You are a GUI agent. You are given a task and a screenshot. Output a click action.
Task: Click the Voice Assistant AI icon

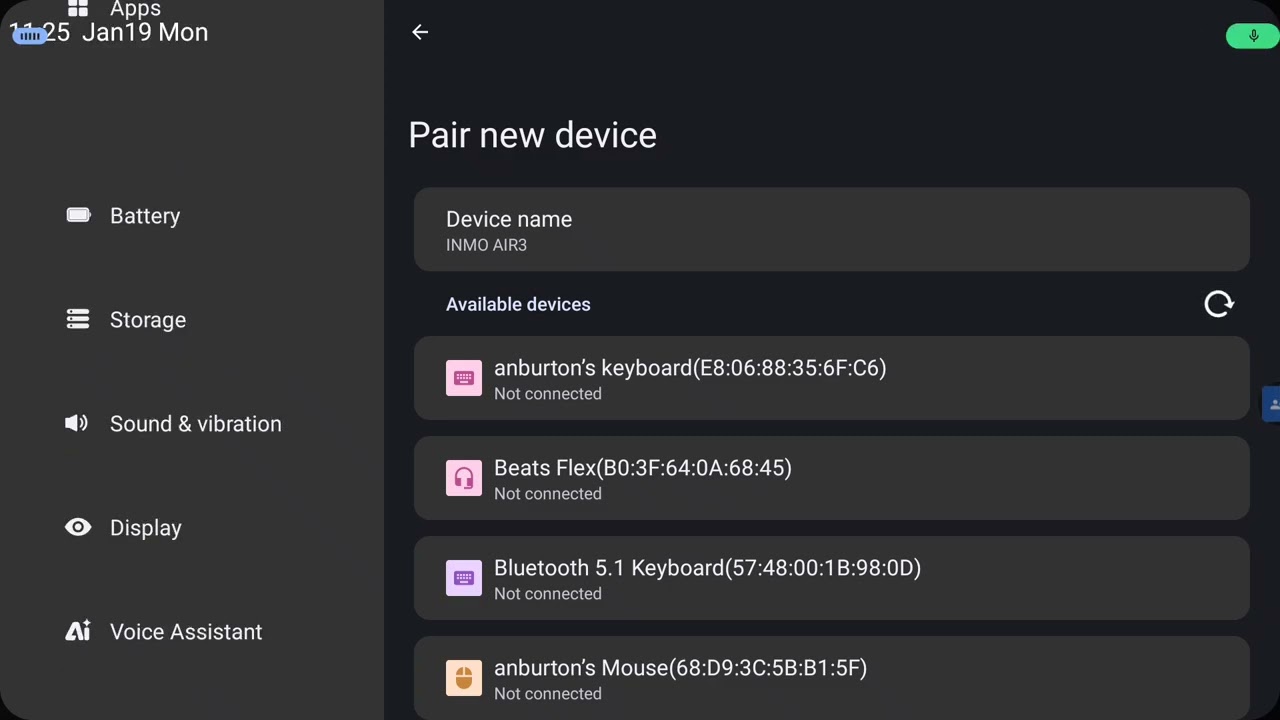78,631
